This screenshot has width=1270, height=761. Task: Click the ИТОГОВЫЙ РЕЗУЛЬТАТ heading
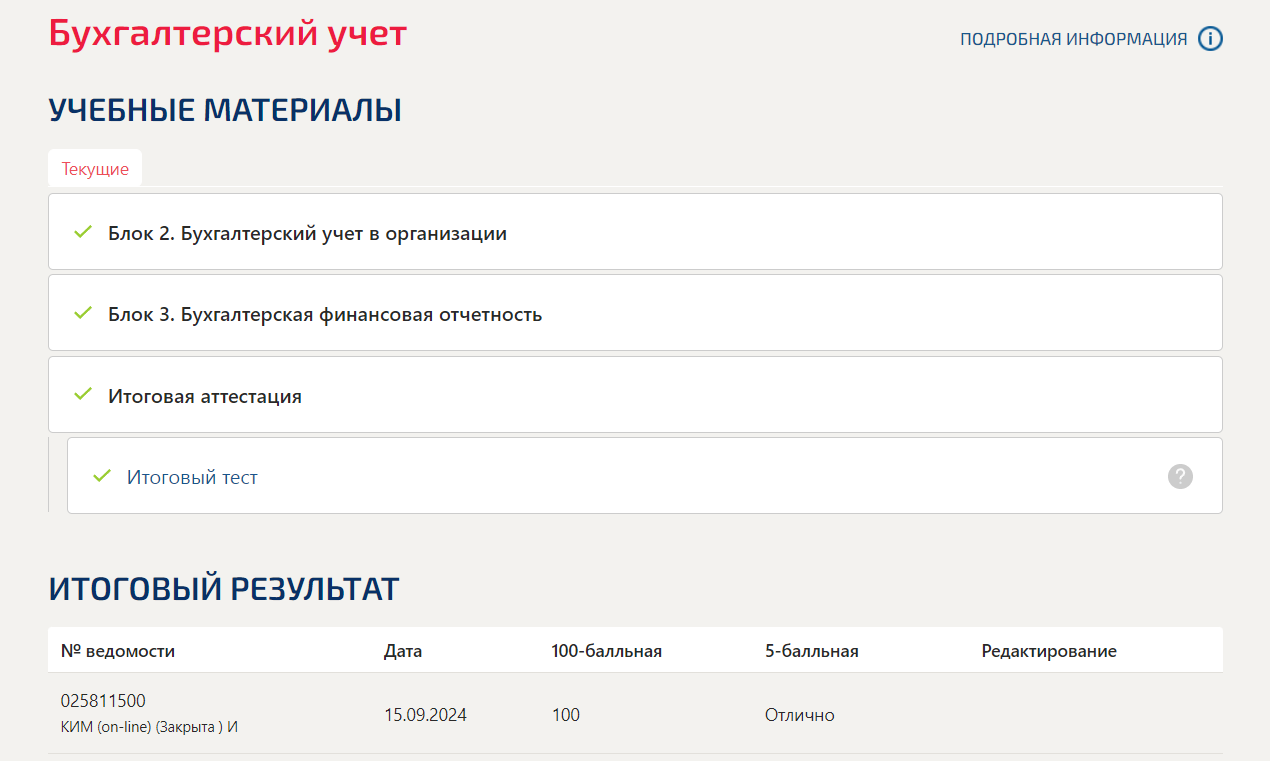pos(224,589)
